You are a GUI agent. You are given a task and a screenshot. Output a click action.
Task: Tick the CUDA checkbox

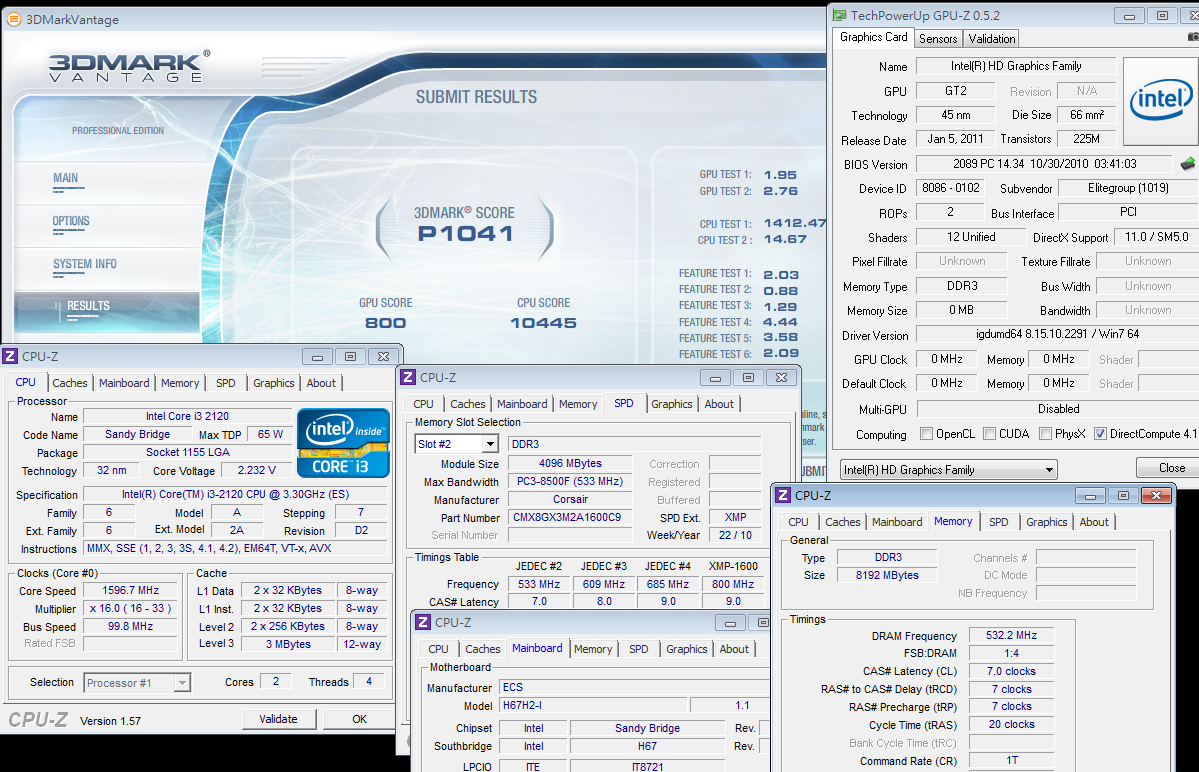pyautogui.click(x=989, y=434)
